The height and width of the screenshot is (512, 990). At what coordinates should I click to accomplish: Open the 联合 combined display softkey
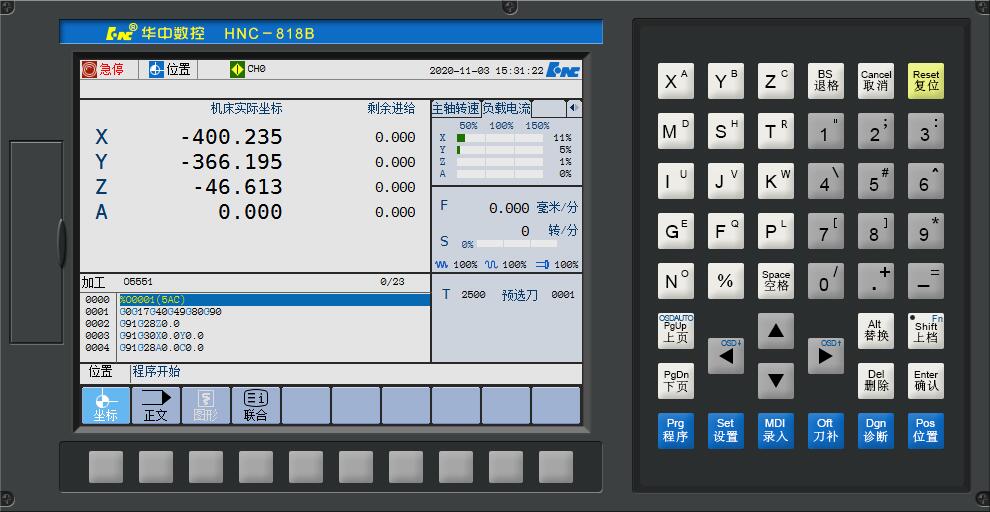point(256,405)
